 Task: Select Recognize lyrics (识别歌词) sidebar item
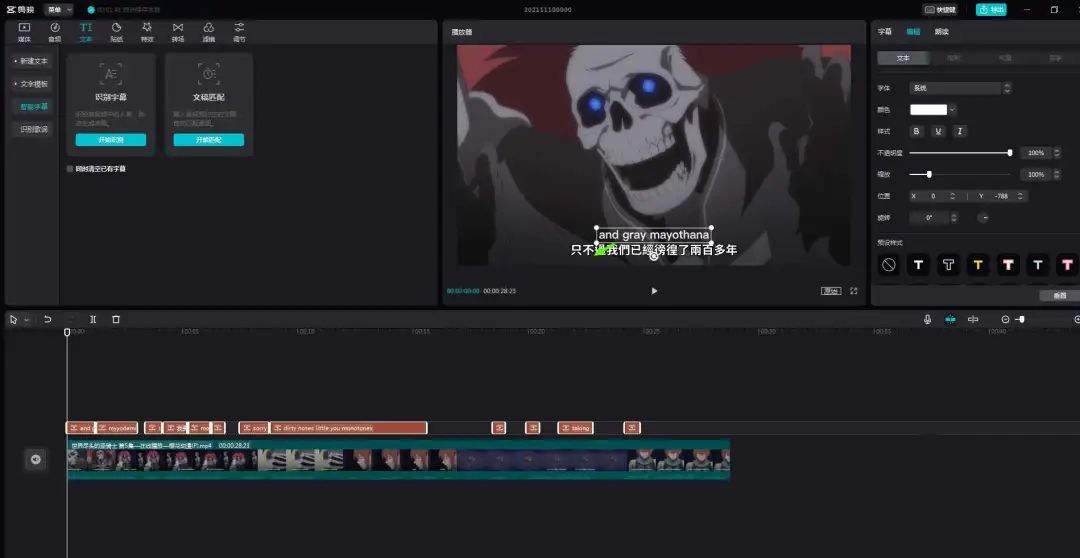[32, 130]
